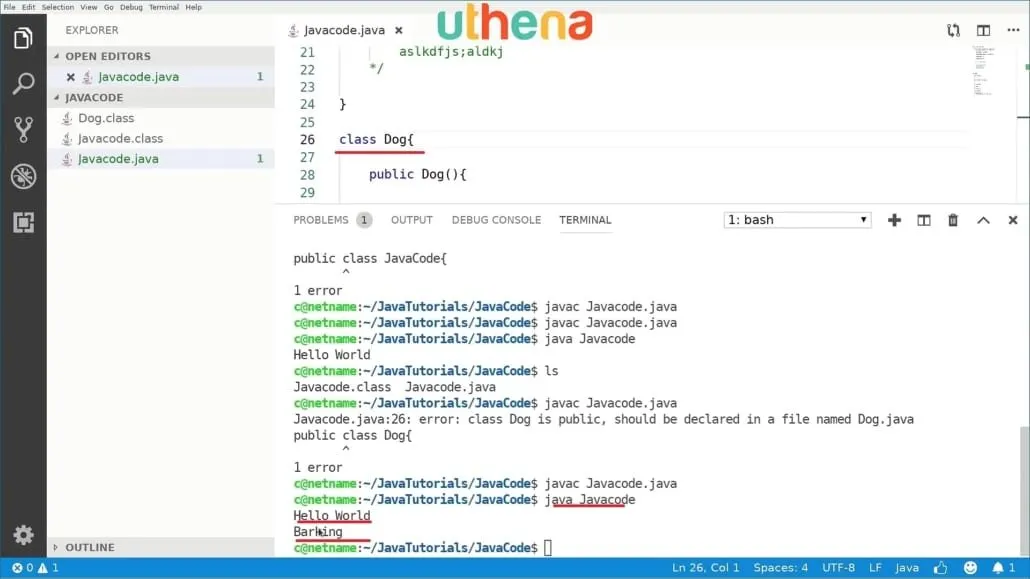This screenshot has height=579, width=1030.
Task: Switch to the Debug Console tab
Action: (x=496, y=220)
